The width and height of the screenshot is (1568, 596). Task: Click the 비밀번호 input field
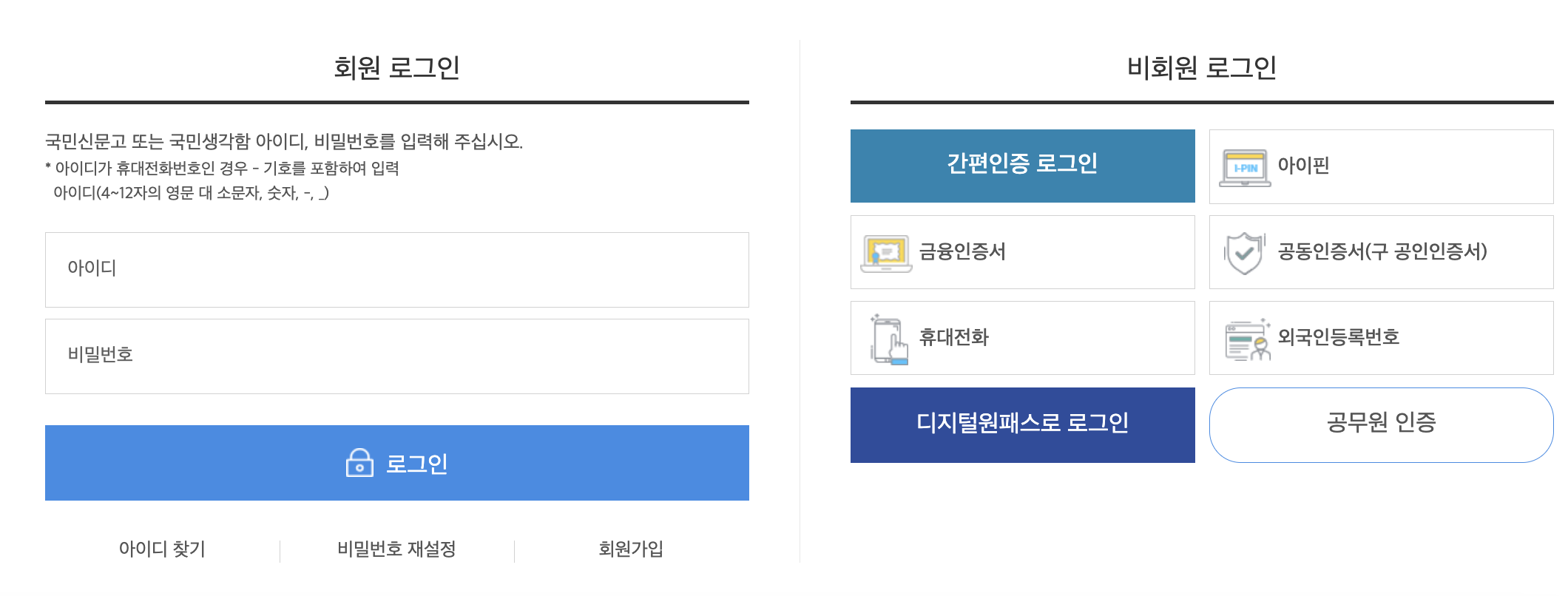click(x=397, y=356)
